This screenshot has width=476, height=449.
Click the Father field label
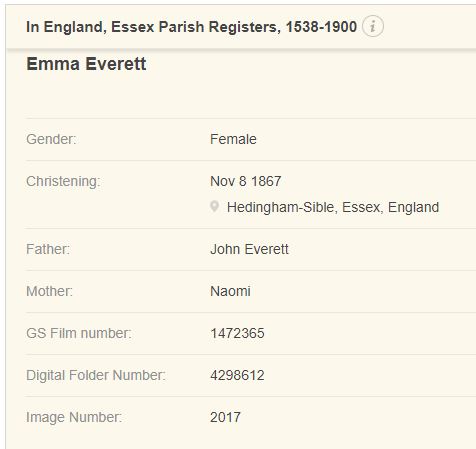click(48, 249)
